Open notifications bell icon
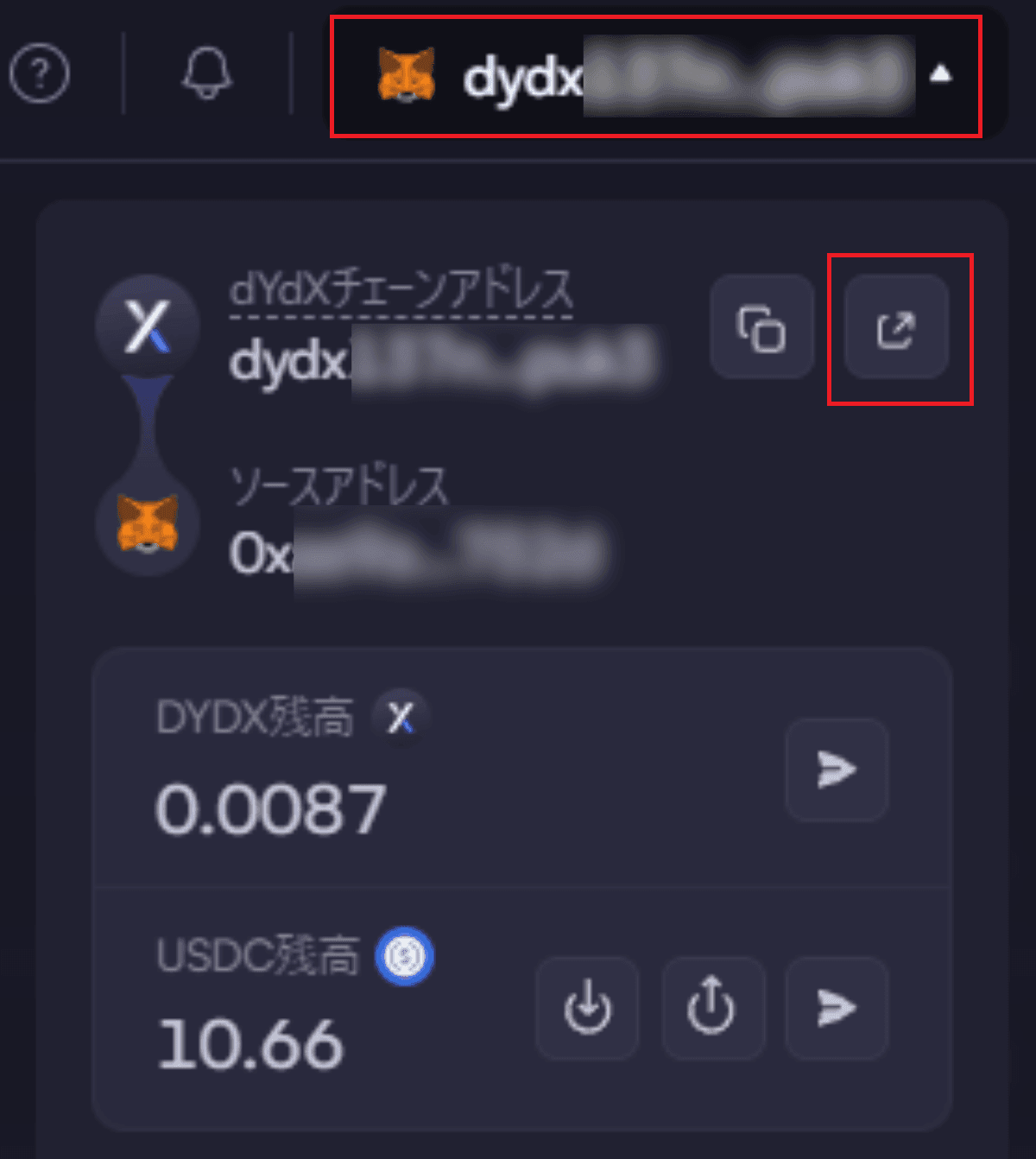1036x1159 pixels. tap(207, 73)
